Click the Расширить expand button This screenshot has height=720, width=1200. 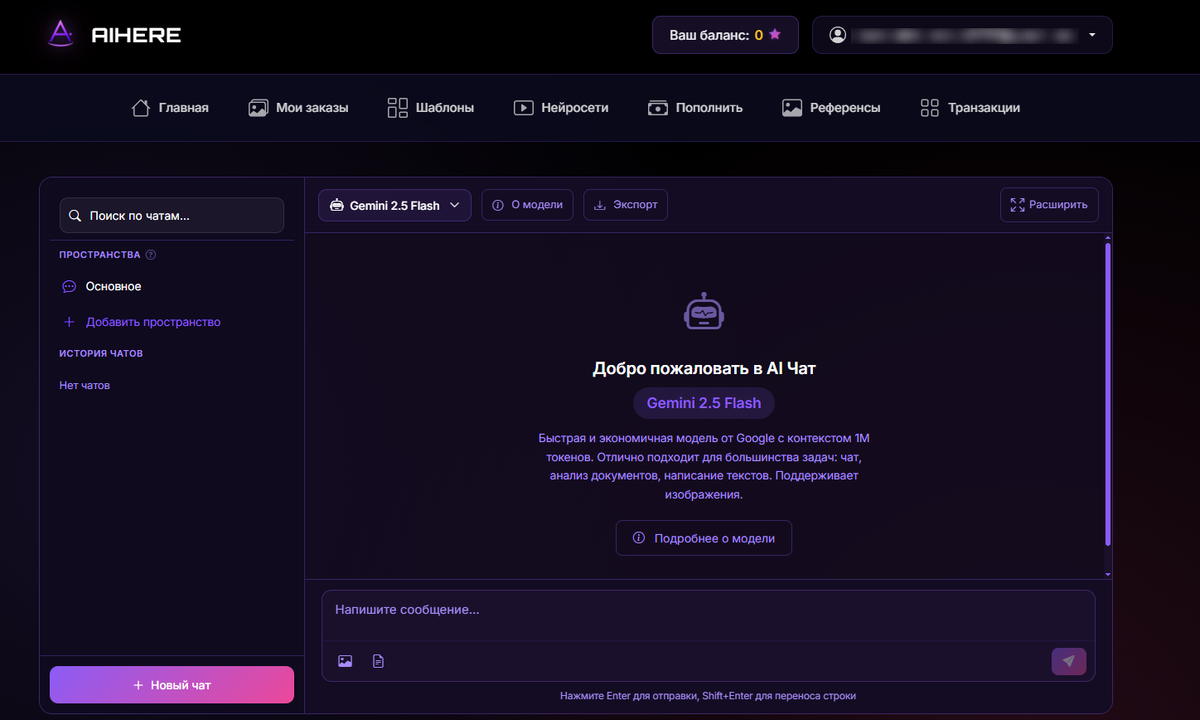1049,204
